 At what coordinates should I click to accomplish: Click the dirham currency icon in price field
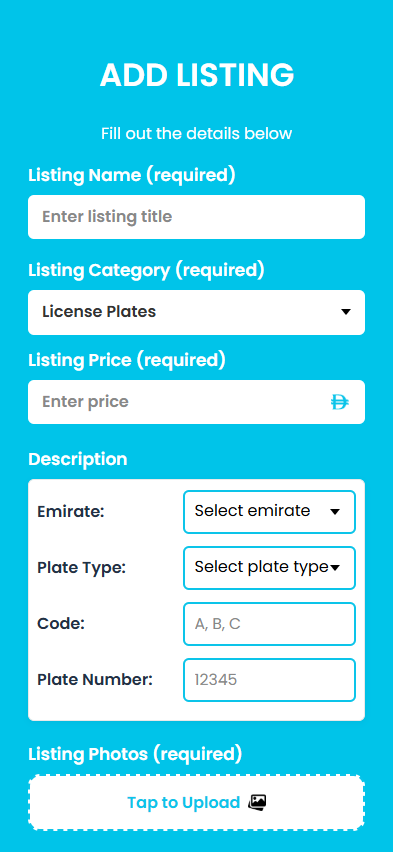click(340, 402)
